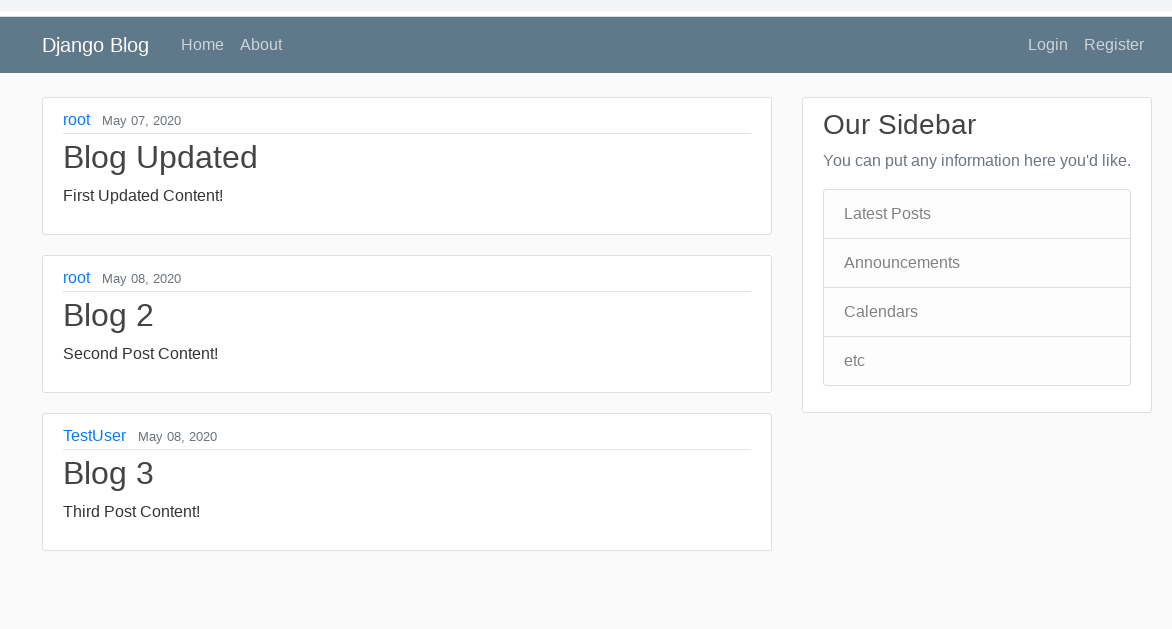Open the Register page link

[x=1114, y=45]
